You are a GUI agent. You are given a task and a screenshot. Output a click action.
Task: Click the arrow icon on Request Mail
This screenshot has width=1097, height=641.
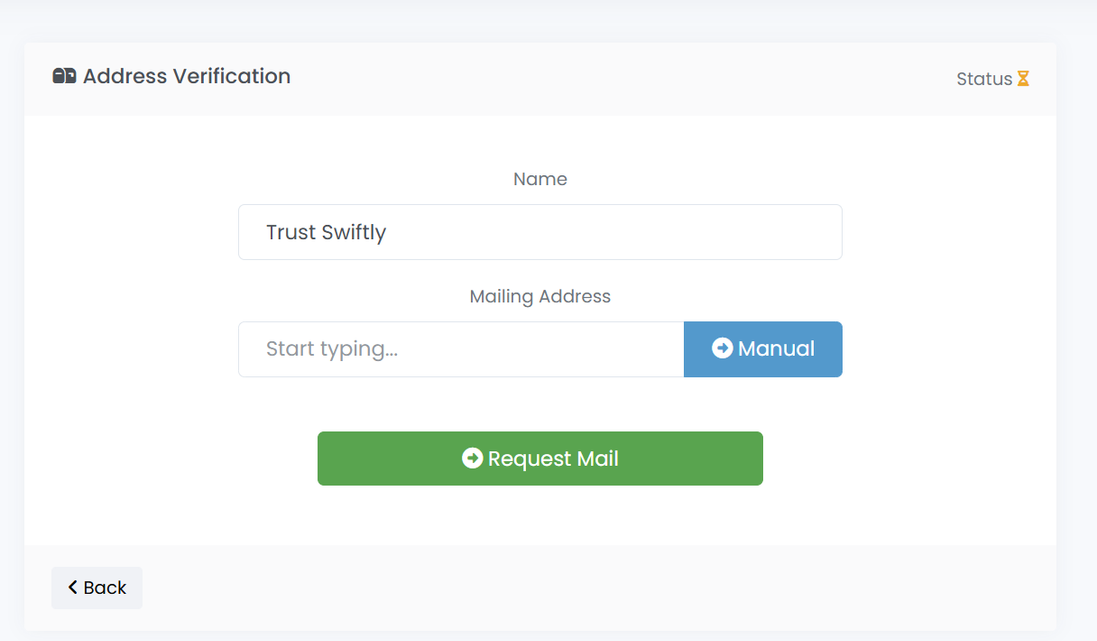coord(472,458)
